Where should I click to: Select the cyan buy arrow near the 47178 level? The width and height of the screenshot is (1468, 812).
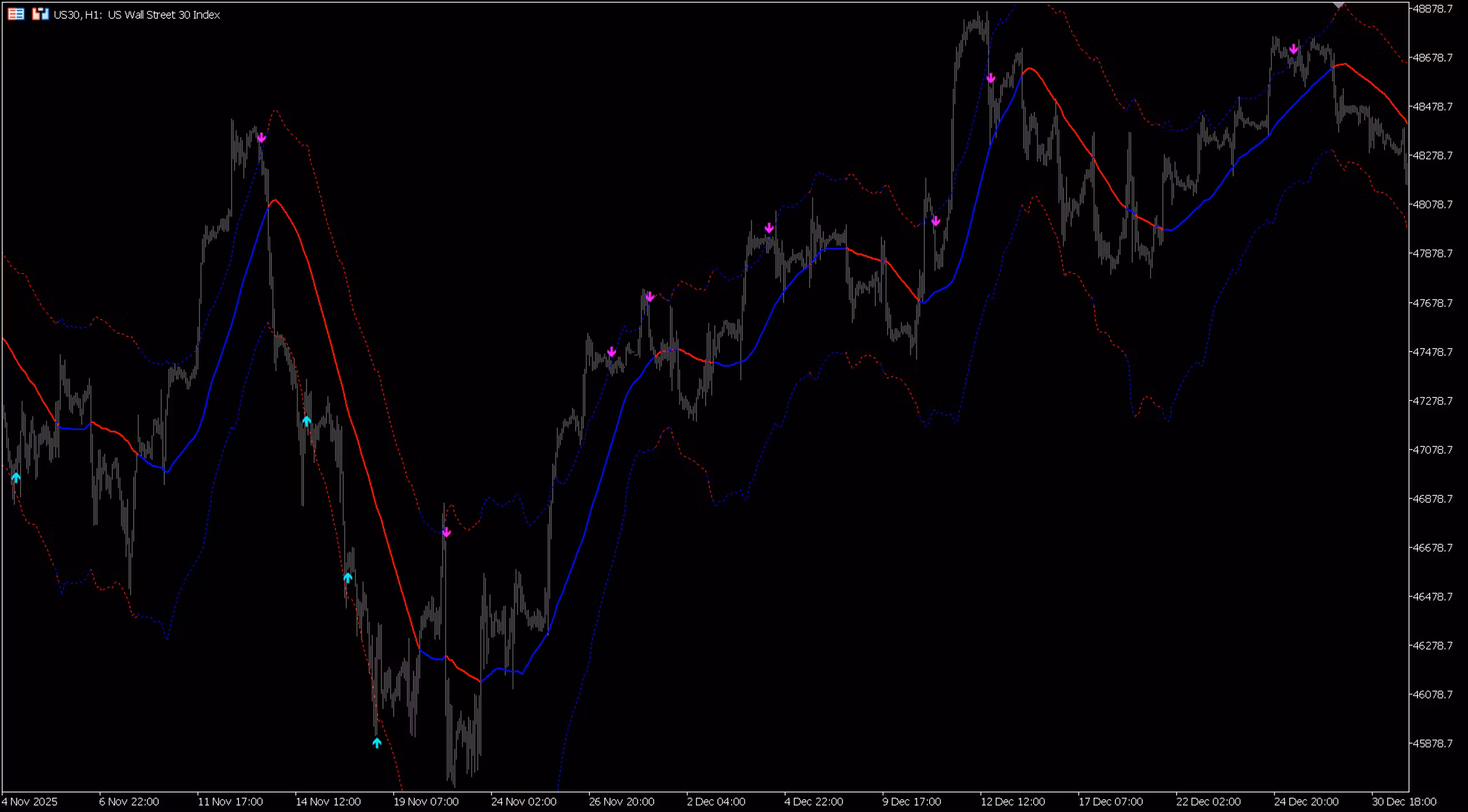point(307,421)
